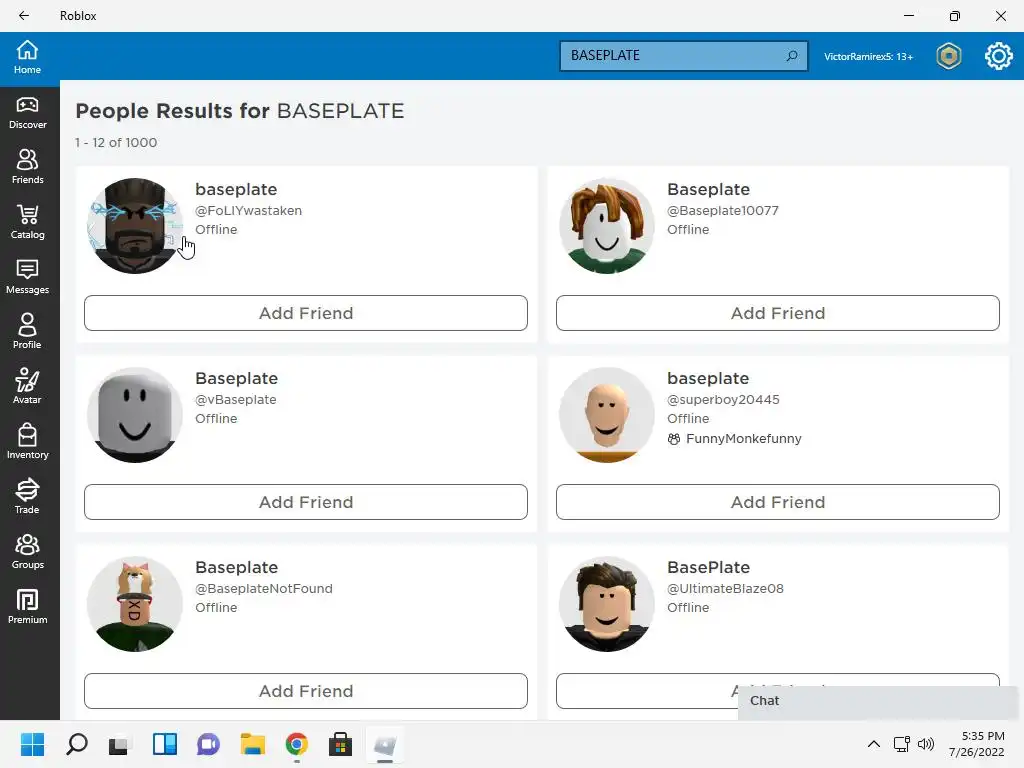Open the @superboy20445 username link
The height and width of the screenshot is (768, 1024).
[723, 399]
